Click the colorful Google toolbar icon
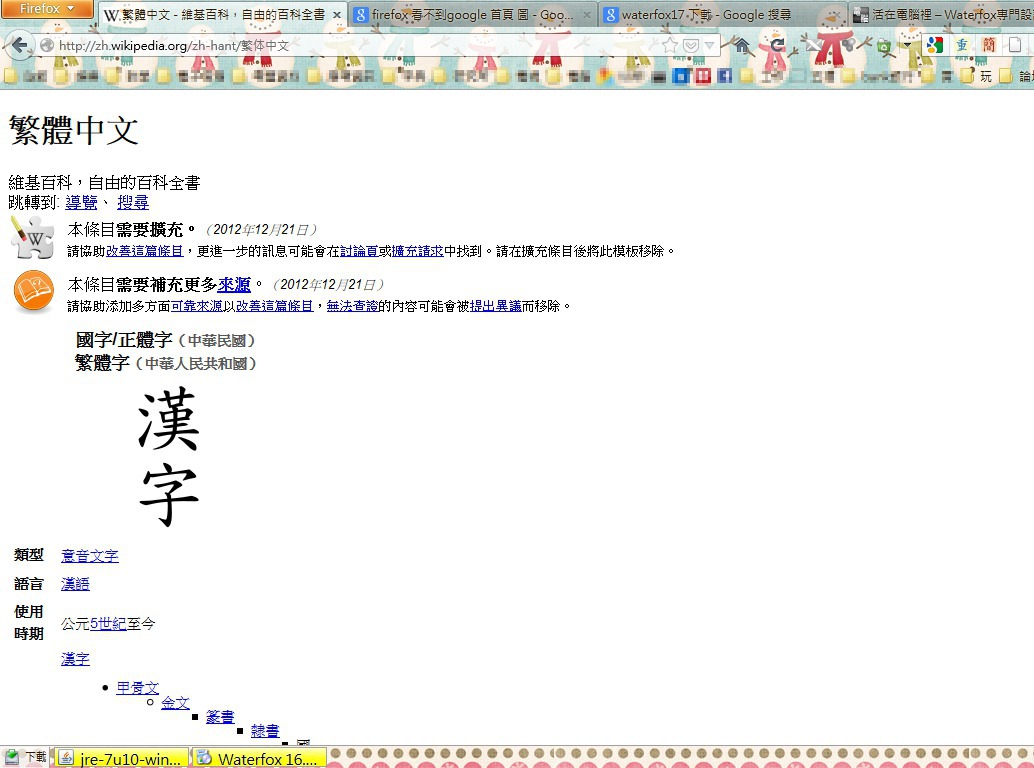The width and height of the screenshot is (1034, 768). [934, 45]
